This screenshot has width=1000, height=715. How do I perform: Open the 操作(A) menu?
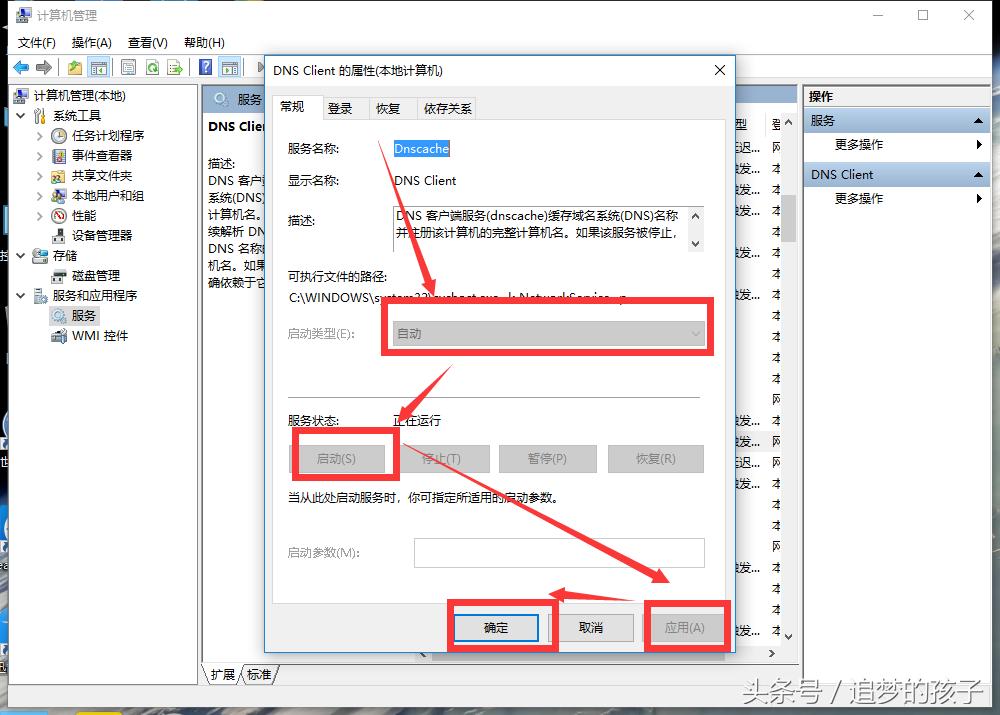[x=91, y=43]
